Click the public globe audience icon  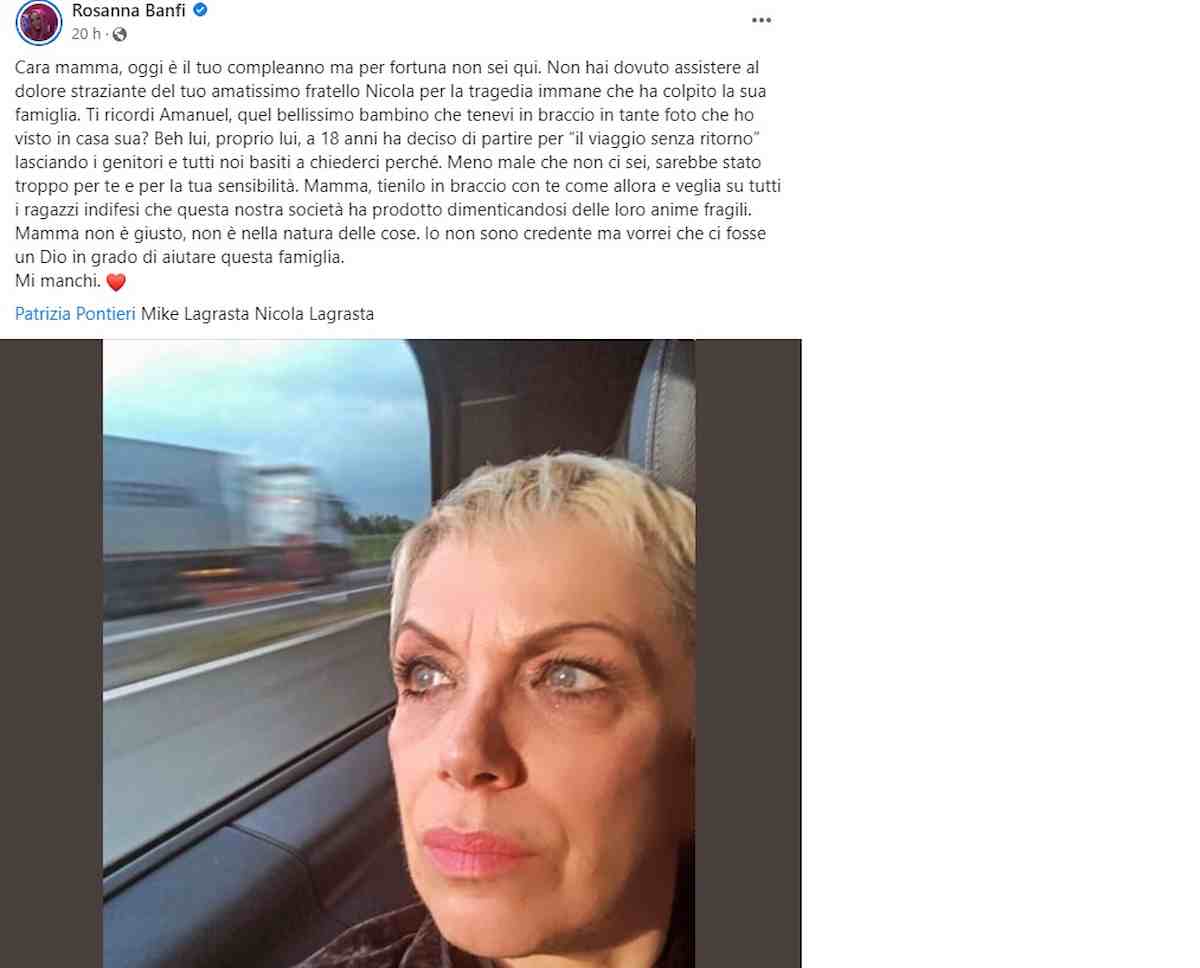pos(120,35)
